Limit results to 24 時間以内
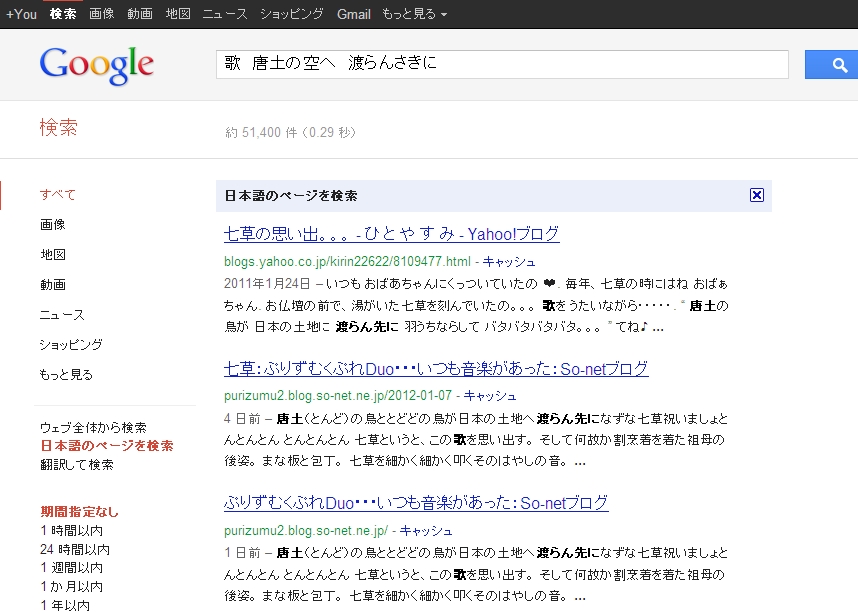This screenshot has height=614, width=858. (x=75, y=549)
